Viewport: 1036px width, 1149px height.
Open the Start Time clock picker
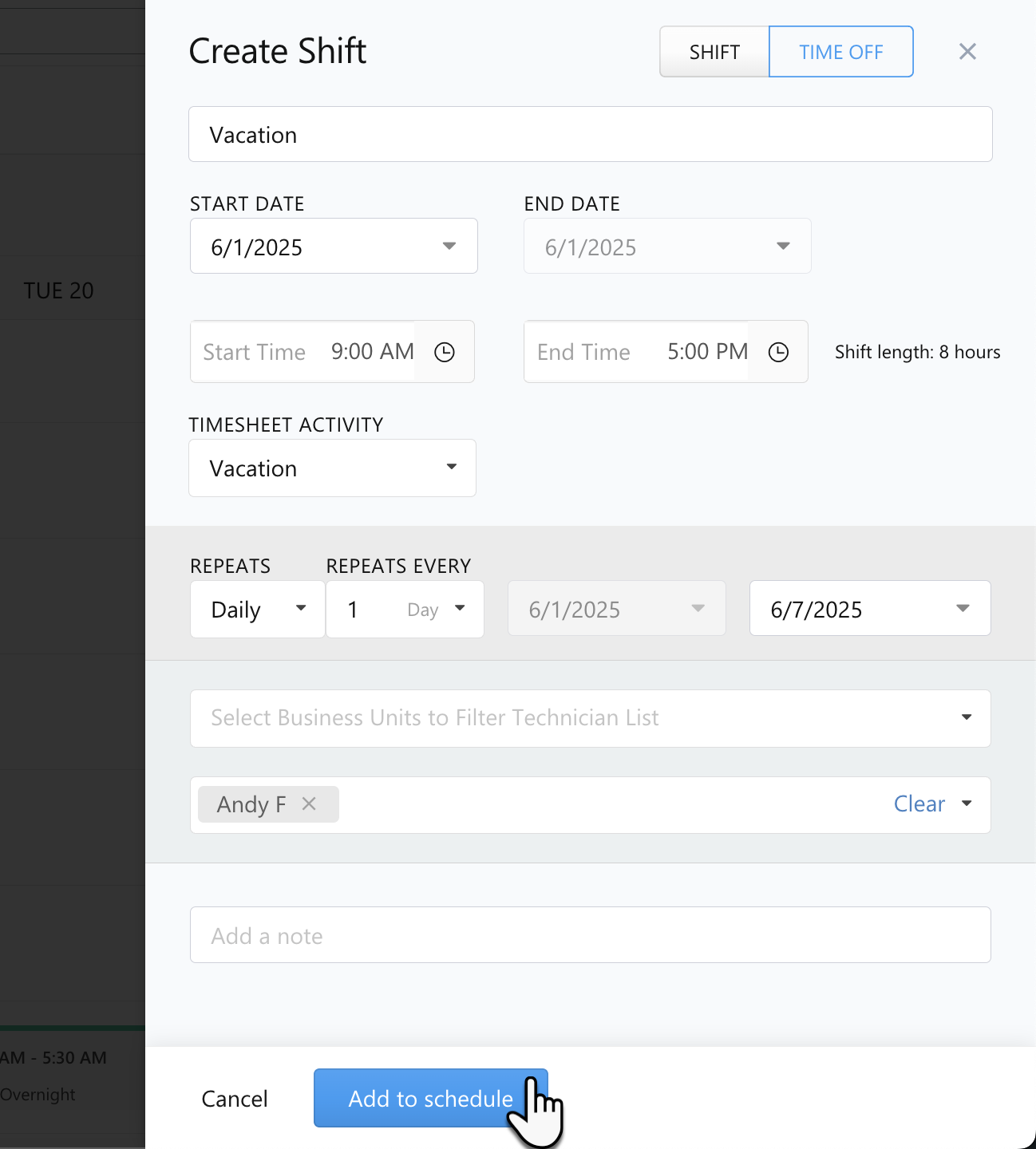pos(444,352)
